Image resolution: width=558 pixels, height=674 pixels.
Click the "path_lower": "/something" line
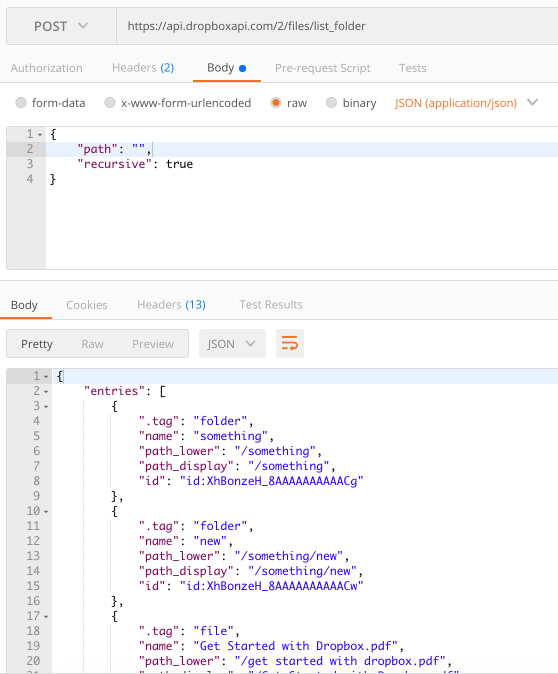point(230,451)
